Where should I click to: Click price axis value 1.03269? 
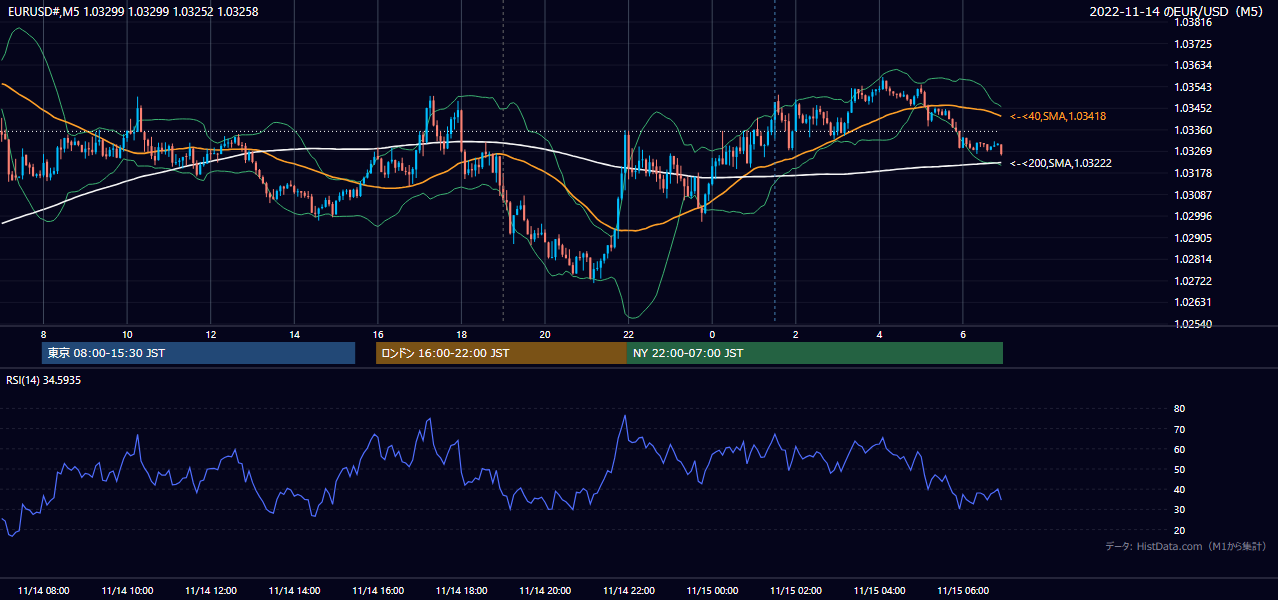[x=1193, y=151]
